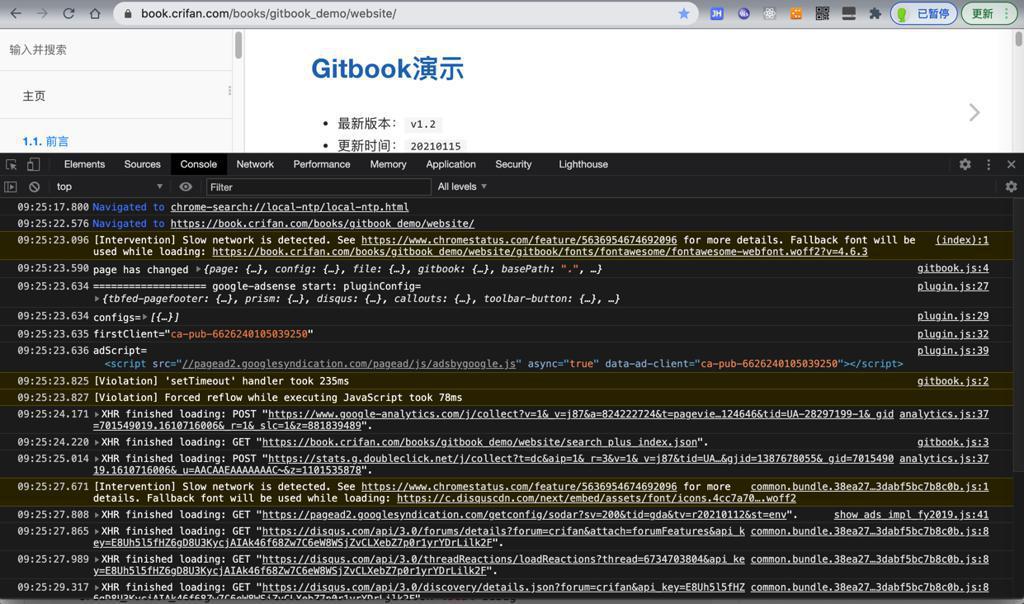Close the DevTools panel
Viewport: 1024px width, 604px height.
(x=1011, y=165)
